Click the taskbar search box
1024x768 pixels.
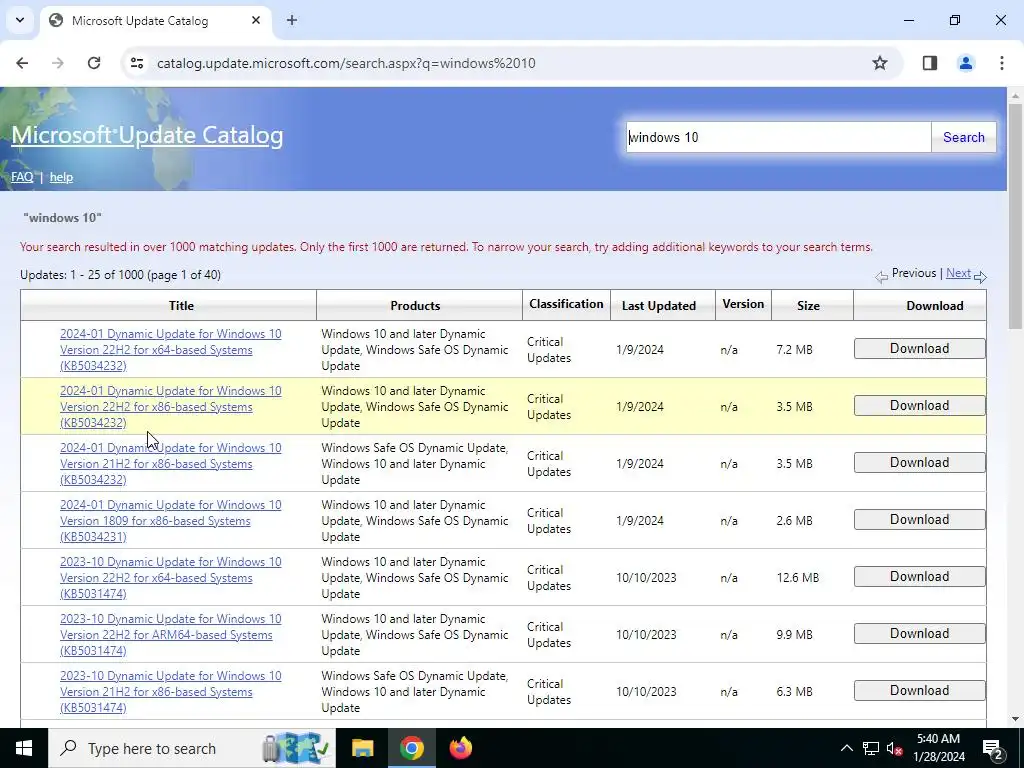[x=191, y=748]
